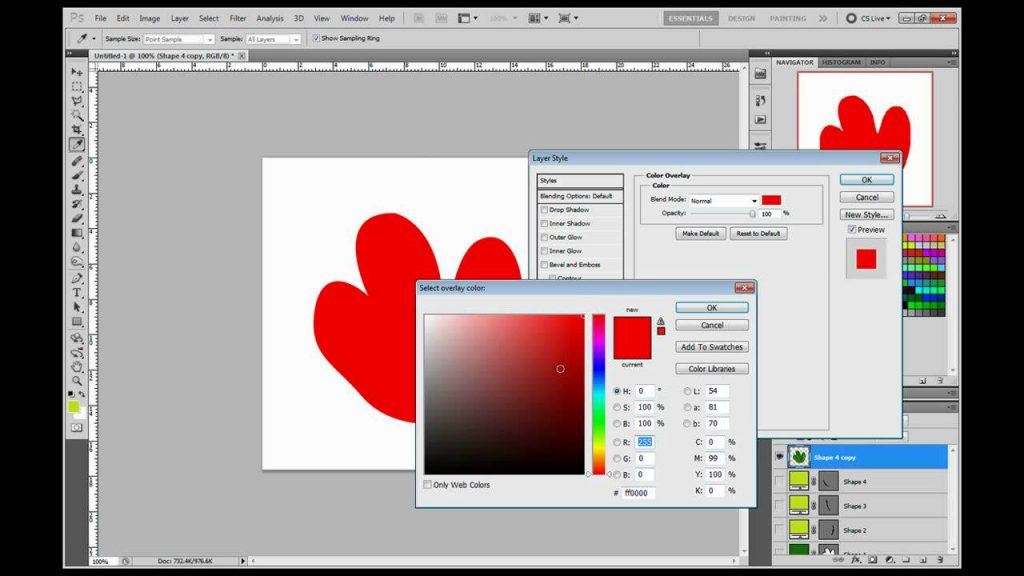Select the Blur tool
Viewport: 1024px width, 576px height.
tap(77, 247)
